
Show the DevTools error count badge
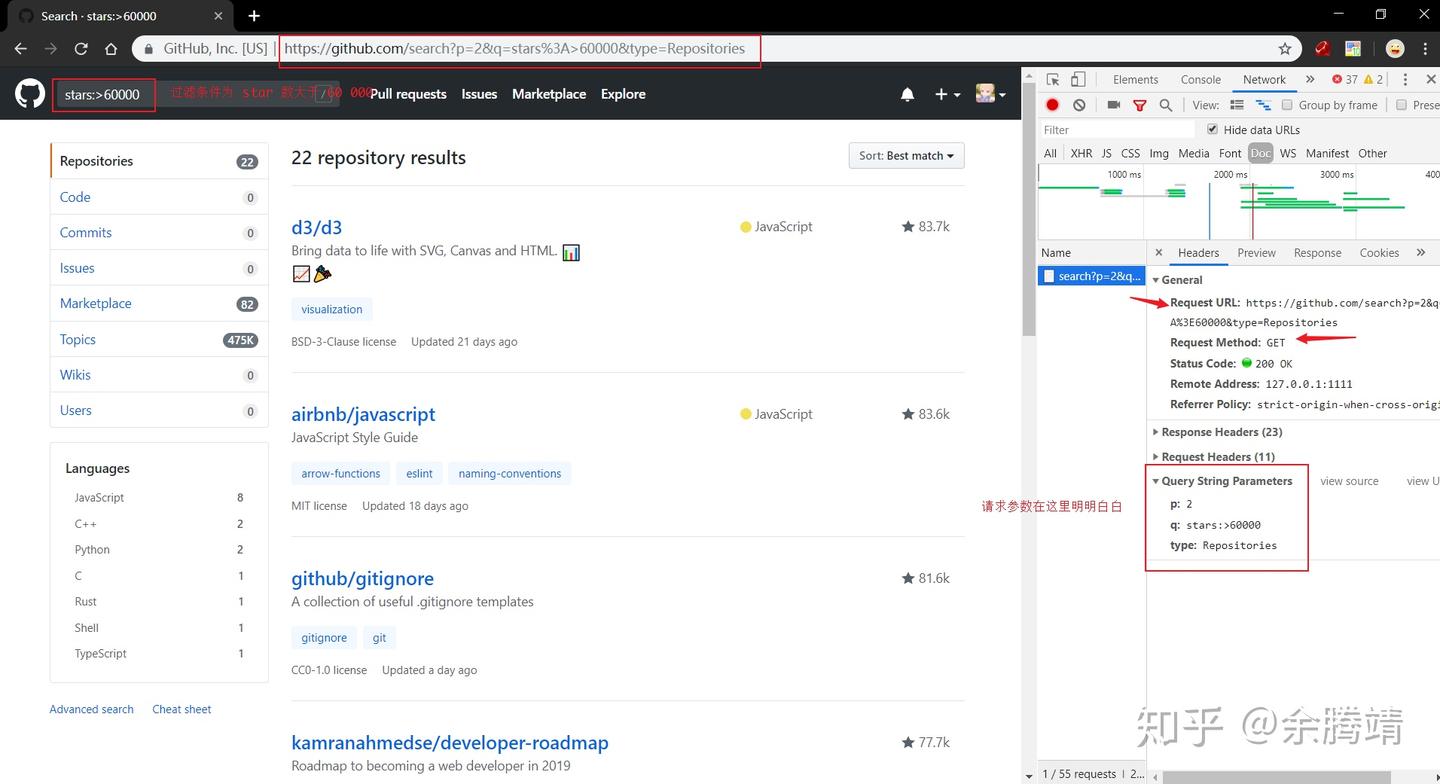pyautogui.click(x=1345, y=80)
